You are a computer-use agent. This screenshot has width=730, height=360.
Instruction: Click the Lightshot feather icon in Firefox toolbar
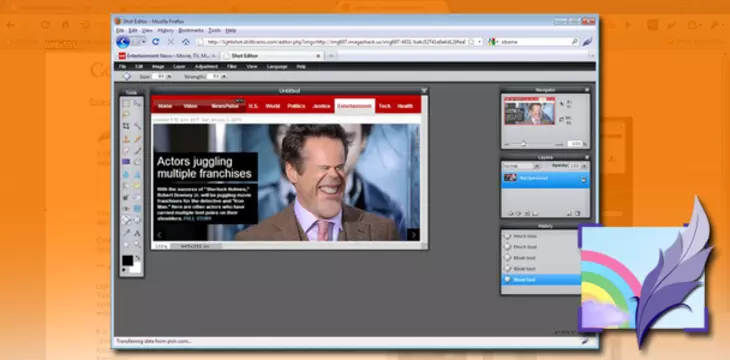click(587, 41)
